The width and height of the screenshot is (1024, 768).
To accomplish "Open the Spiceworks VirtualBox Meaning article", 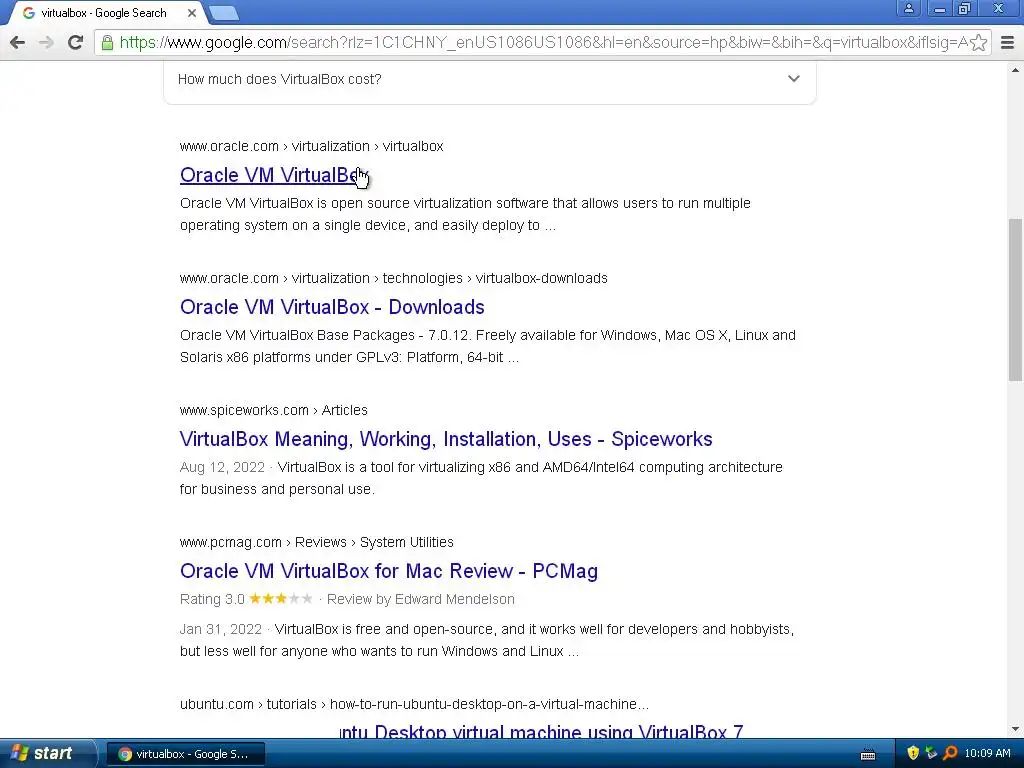I will pyautogui.click(x=445, y=439).
